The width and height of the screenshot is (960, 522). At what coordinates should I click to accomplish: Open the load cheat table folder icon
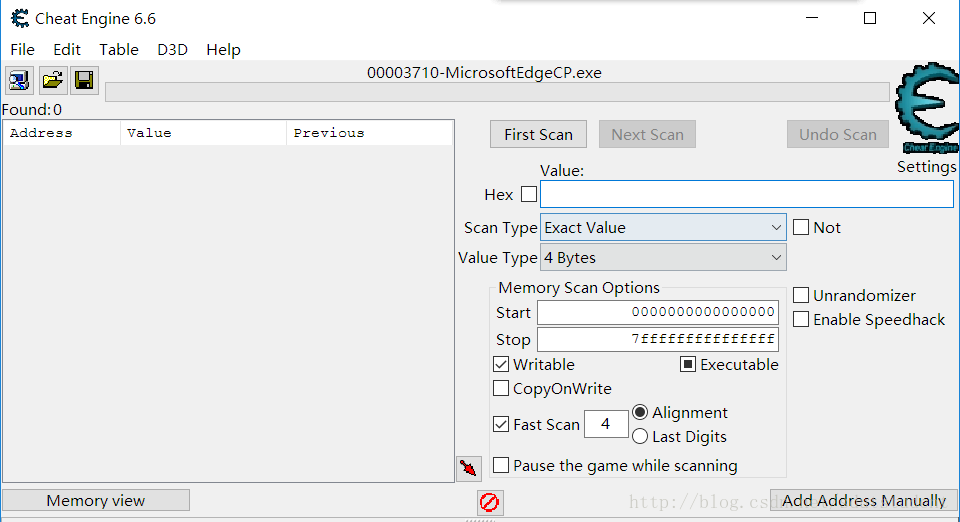tap(53, 80)
